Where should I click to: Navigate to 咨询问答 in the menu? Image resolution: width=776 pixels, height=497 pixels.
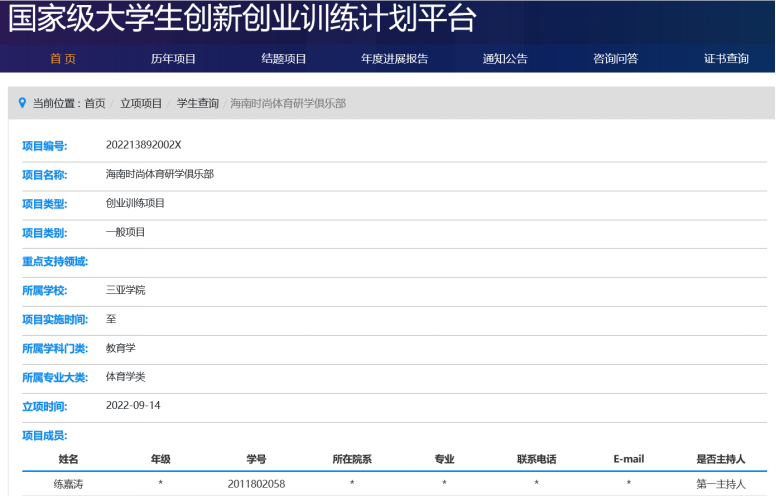[x=615, y=59]
